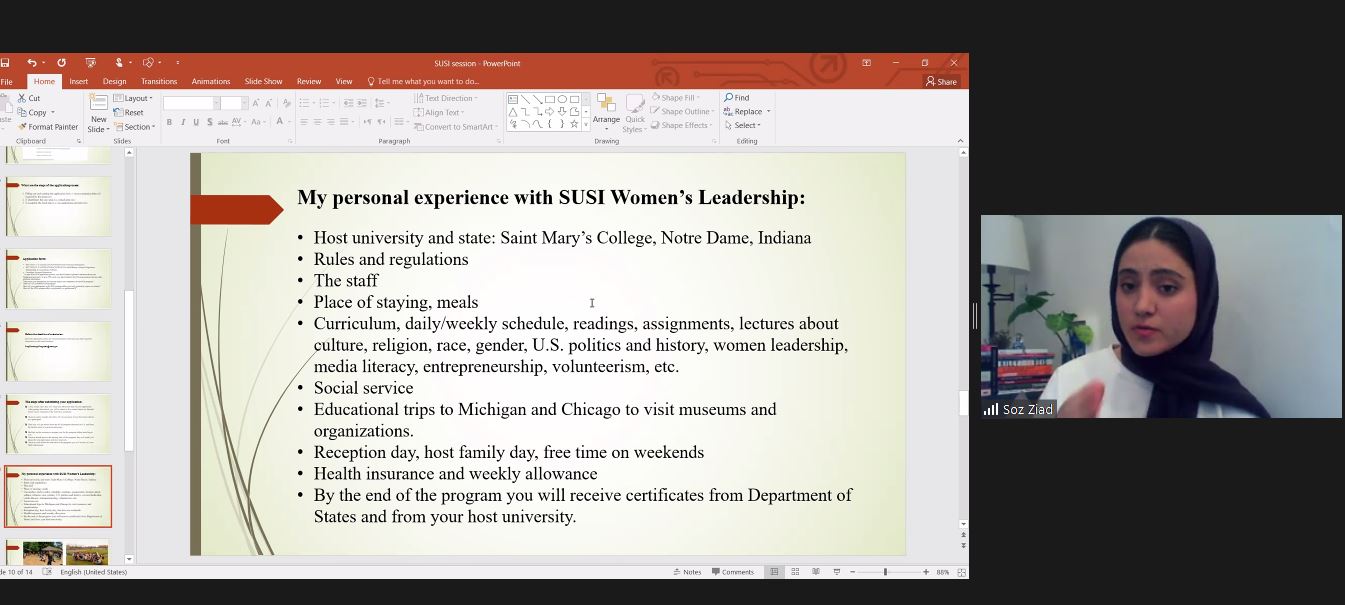The image size is (1345, 605).
Task: Open the Notes pane
Action: click(687, 572)
